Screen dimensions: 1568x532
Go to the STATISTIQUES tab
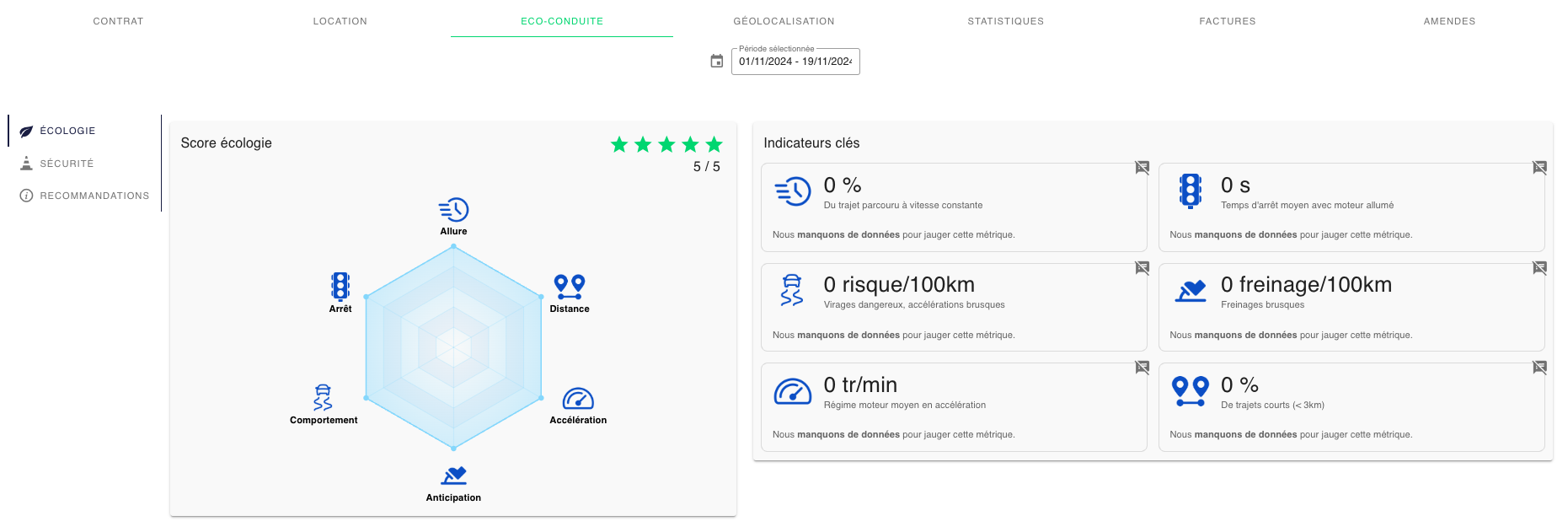click(1005, 21)
